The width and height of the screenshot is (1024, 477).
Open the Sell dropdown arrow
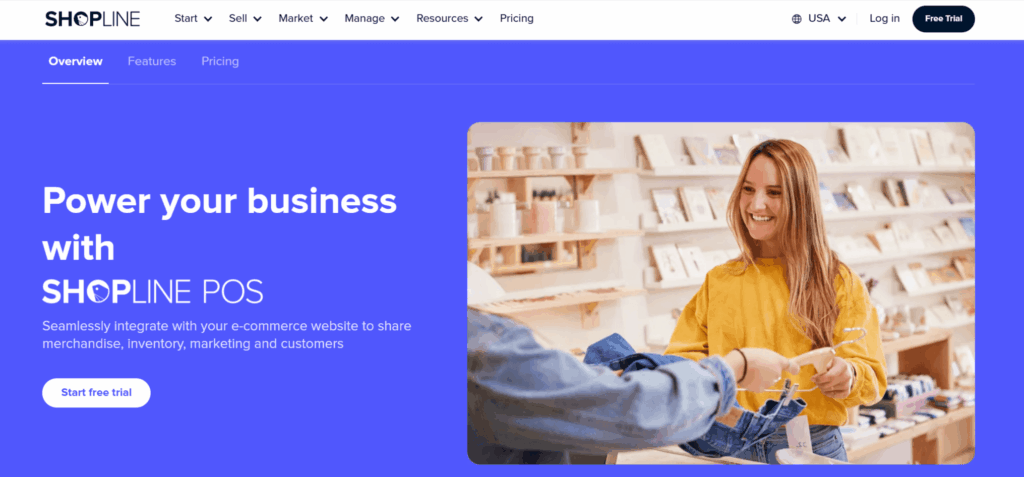(x=257, y=19)
